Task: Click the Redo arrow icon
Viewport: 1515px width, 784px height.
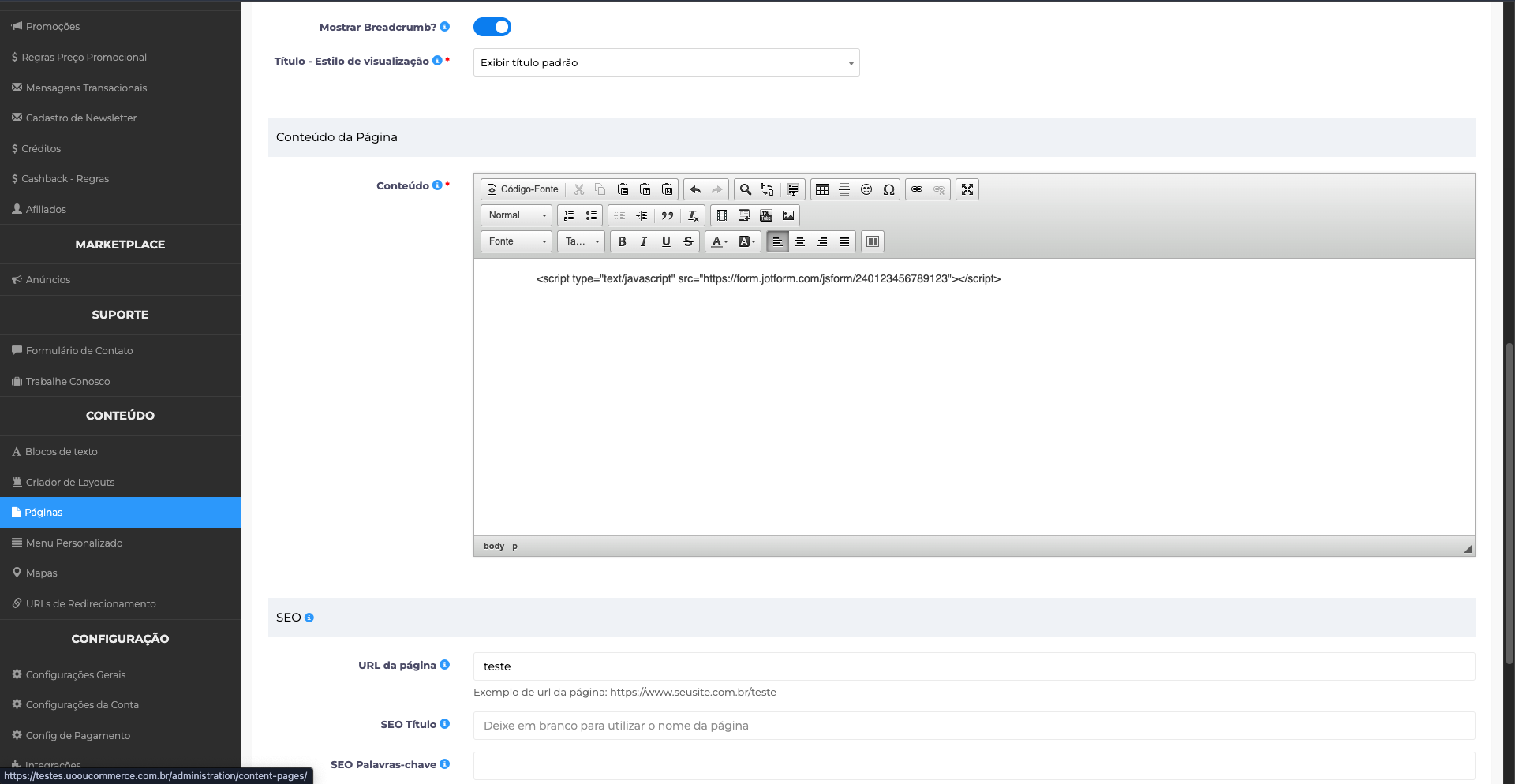Action: (x=717, y=189)
